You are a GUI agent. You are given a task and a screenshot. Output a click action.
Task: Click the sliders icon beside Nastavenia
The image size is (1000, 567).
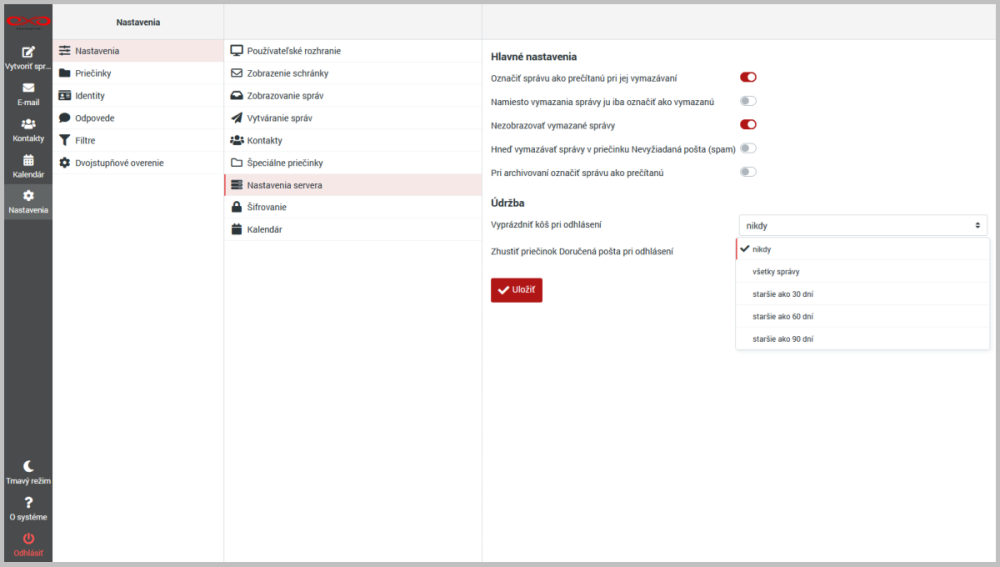(x=64, y=50)
